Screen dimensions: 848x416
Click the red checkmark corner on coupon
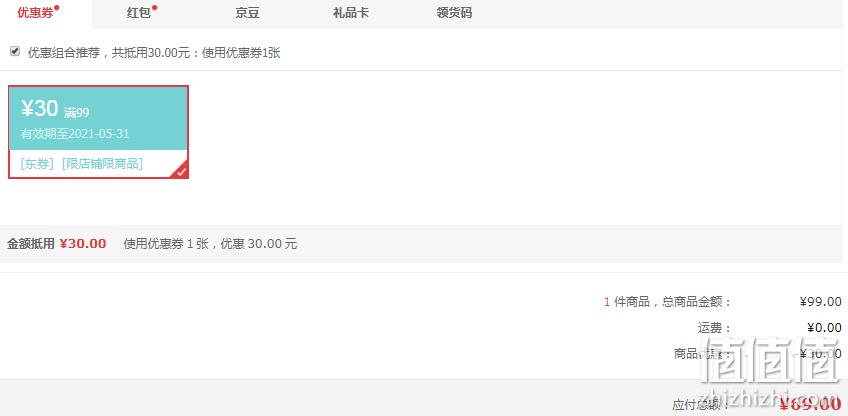181,171
